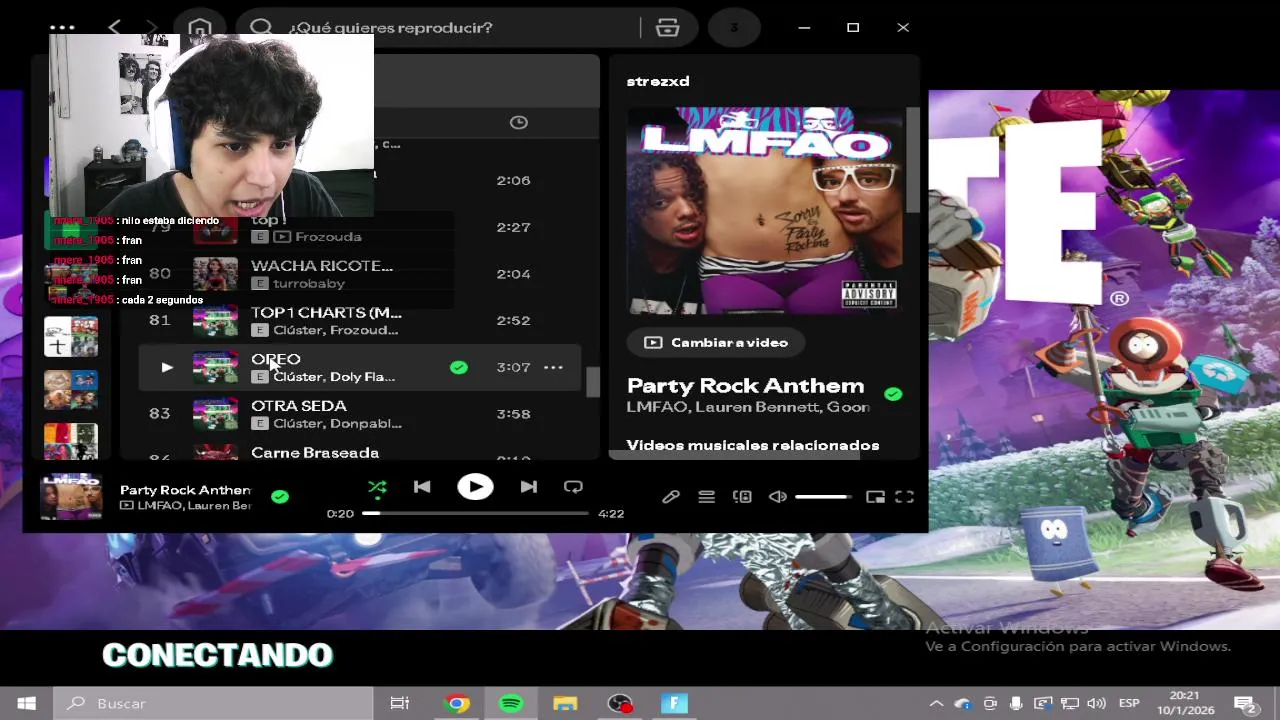The height and width of the screenshot is (720, 1280).
Task: Click the now-playing LMFAO thumbnail in player bar
Action: 71,496
